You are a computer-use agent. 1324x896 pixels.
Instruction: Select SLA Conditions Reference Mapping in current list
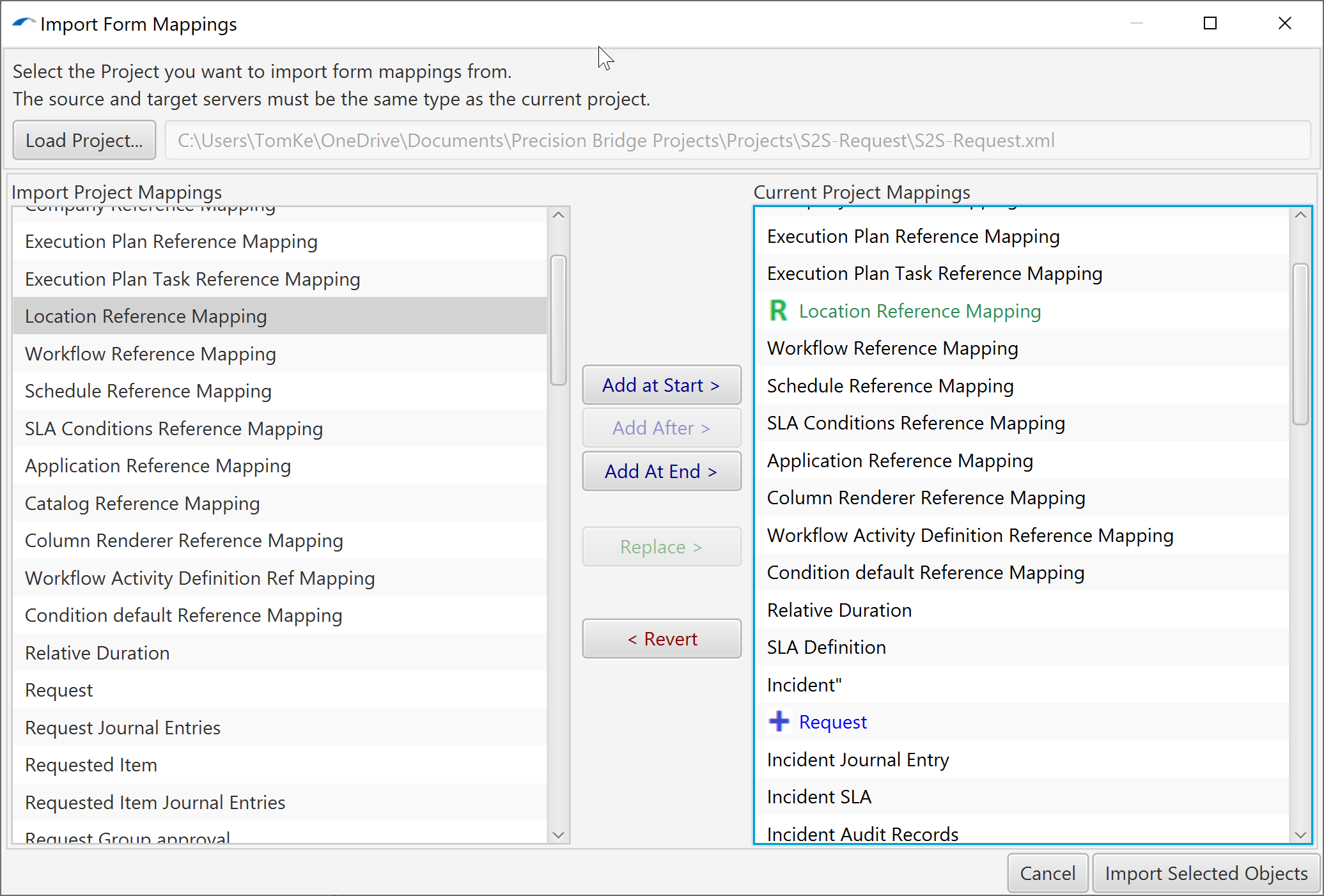1022,422
